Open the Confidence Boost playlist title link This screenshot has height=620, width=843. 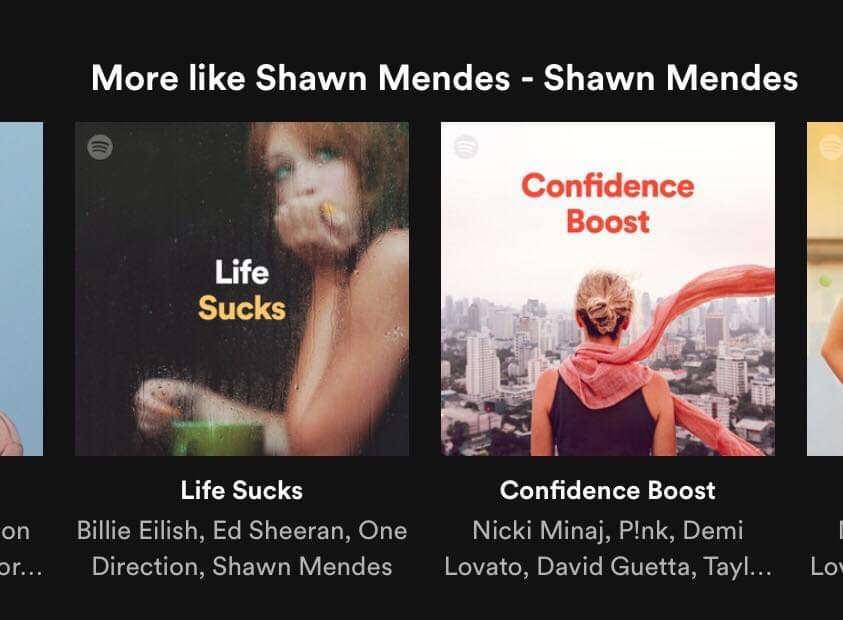(608, 490)
